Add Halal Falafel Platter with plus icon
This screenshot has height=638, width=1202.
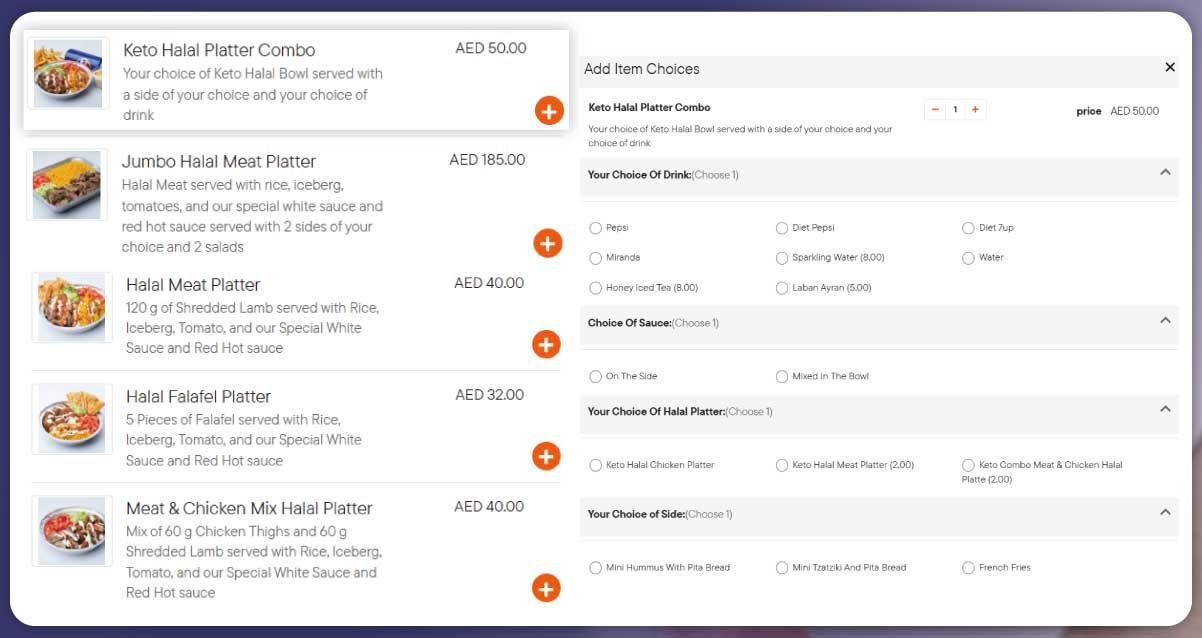click(x=546, y=457)
